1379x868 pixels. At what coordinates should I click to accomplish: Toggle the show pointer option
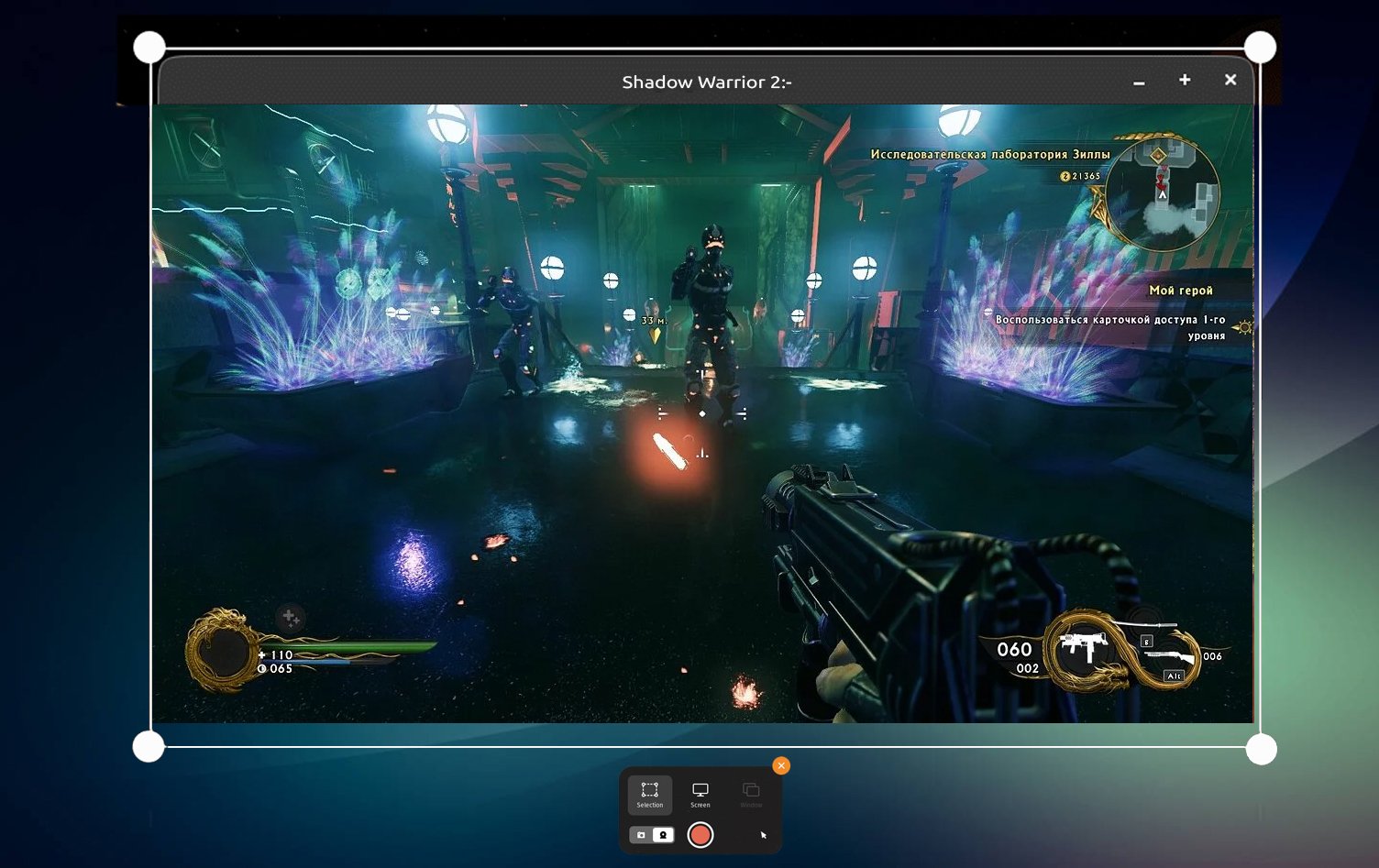click(763, 835)
